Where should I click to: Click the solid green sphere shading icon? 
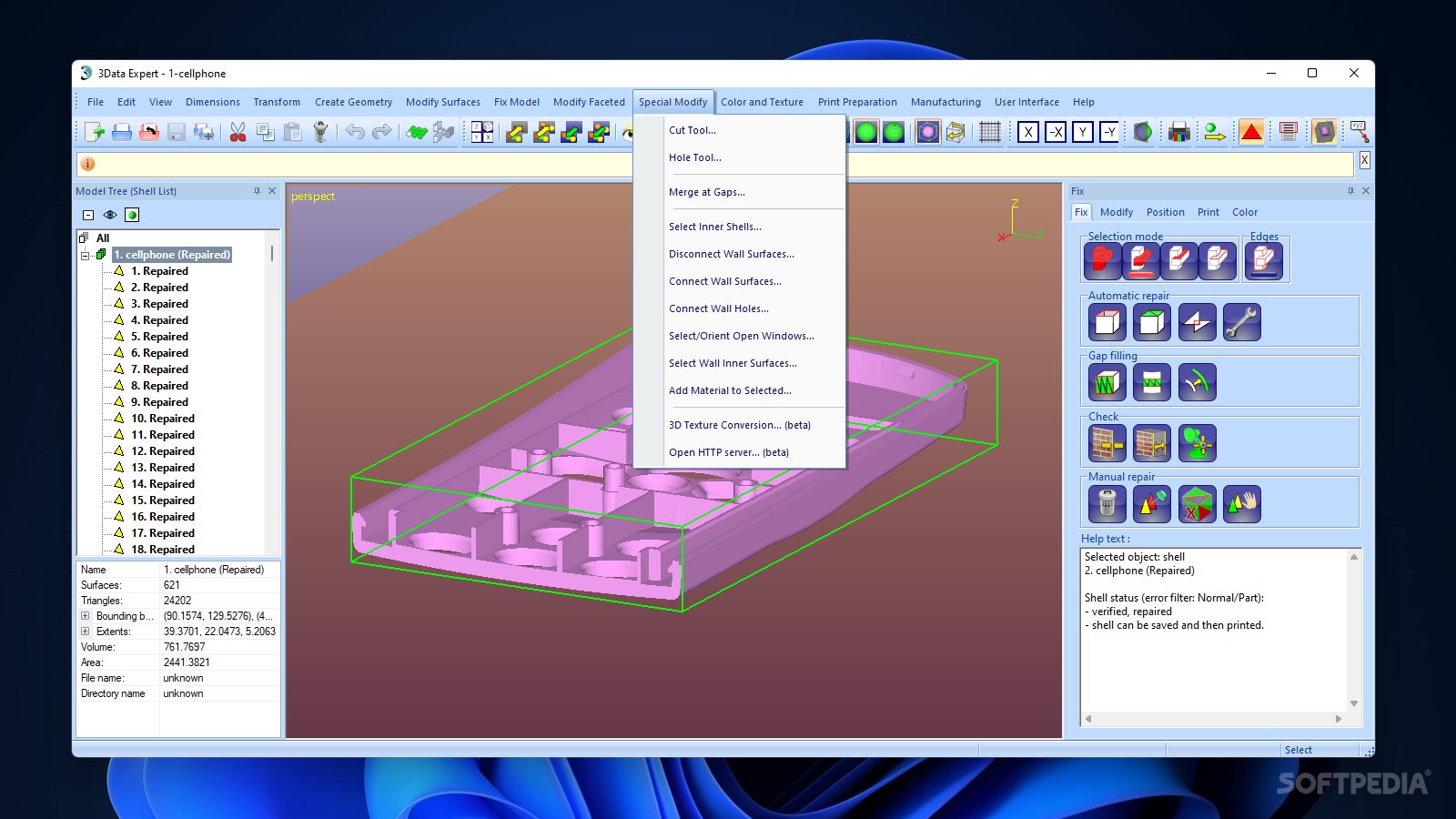tap(866, 133)
